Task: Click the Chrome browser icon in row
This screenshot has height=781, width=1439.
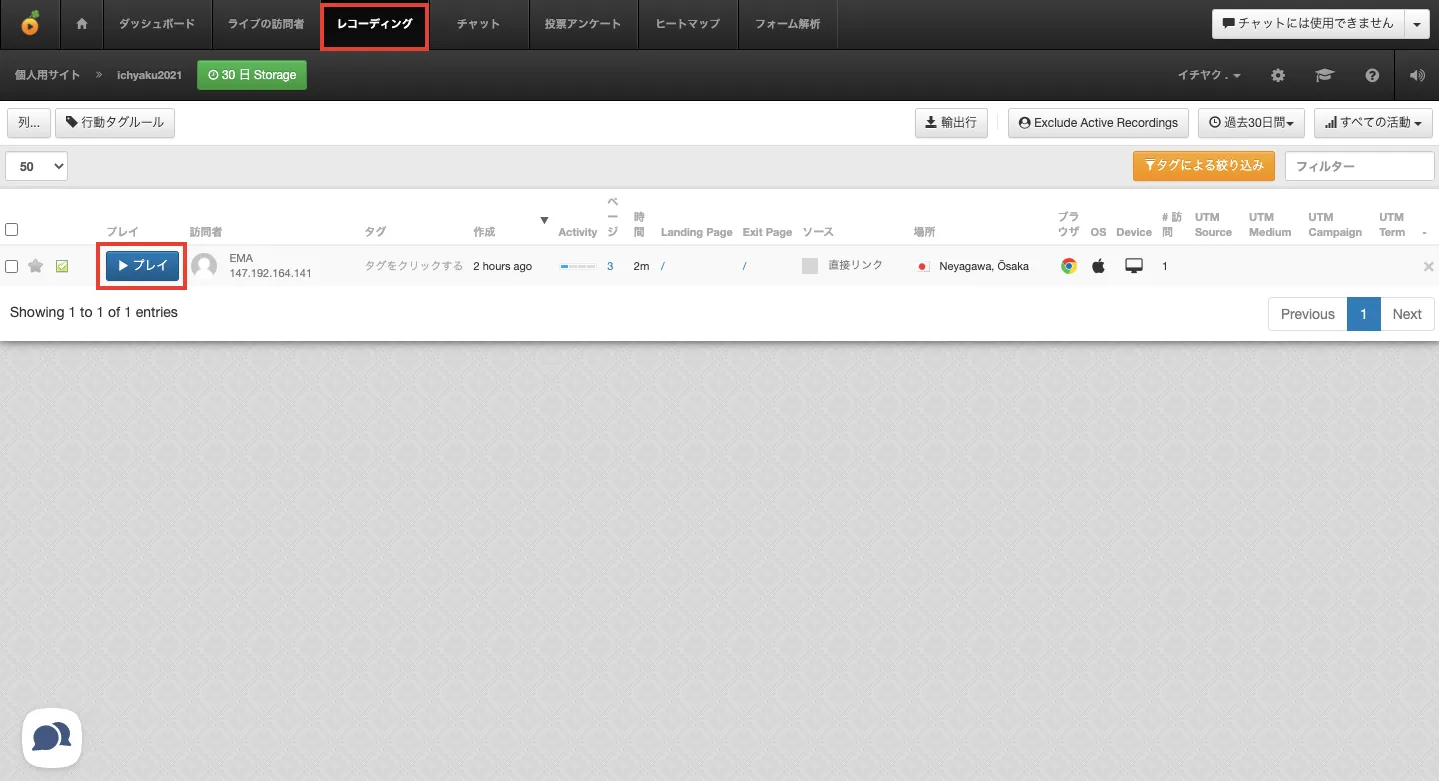Action: (x=1069, y=266)
